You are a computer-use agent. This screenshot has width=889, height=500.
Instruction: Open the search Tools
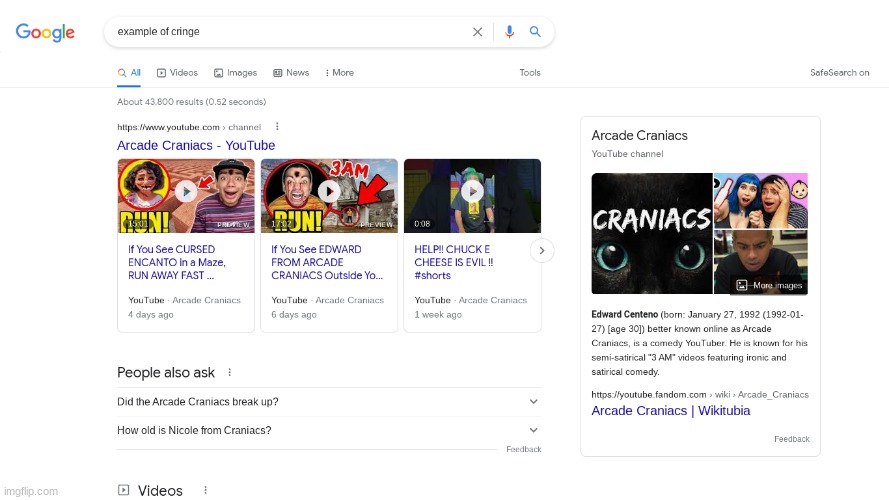pyautogui.click(x=530, y=73)
